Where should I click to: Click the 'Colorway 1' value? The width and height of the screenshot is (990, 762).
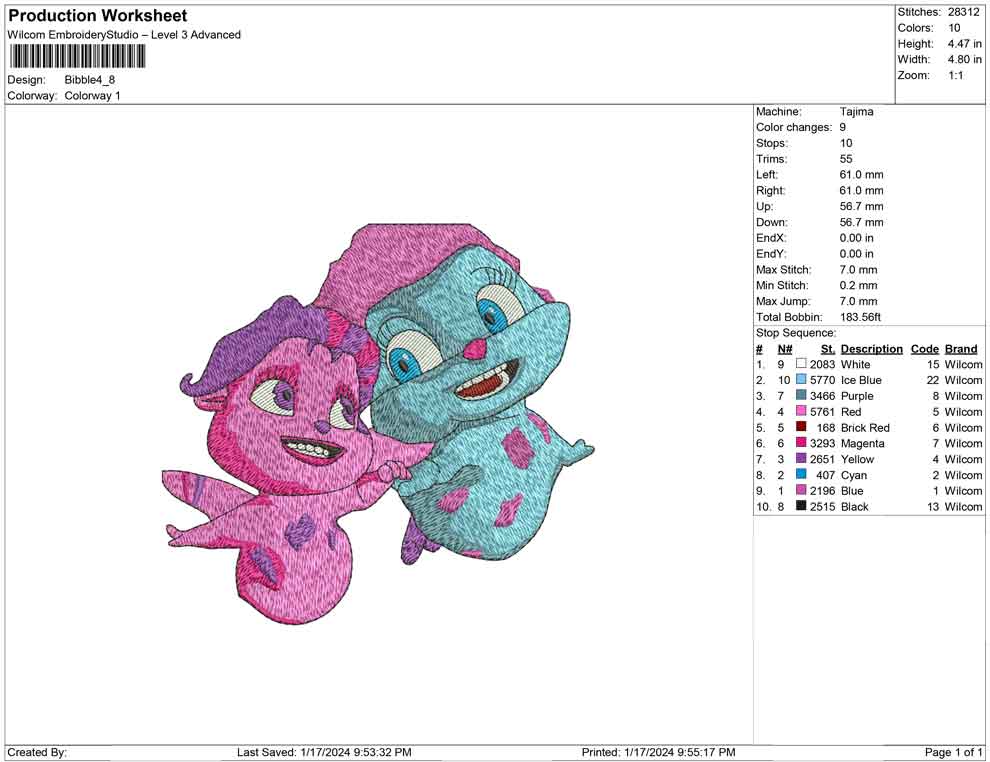point(92,96)
